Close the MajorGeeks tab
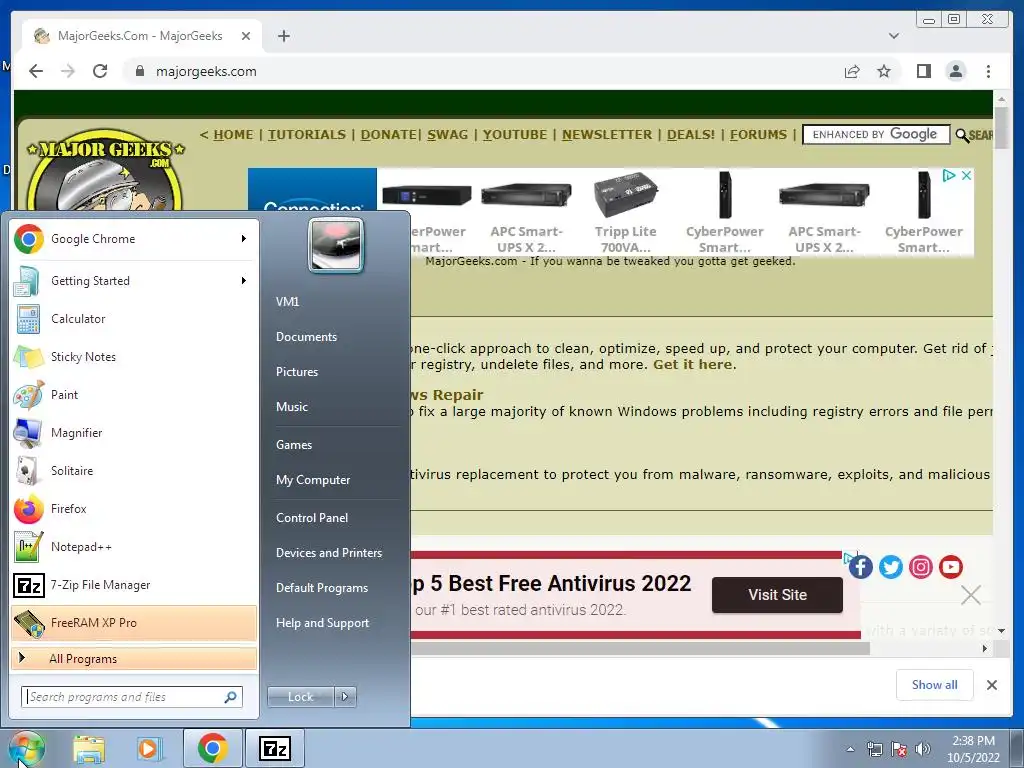1024x768 pixels. (246, 36)
